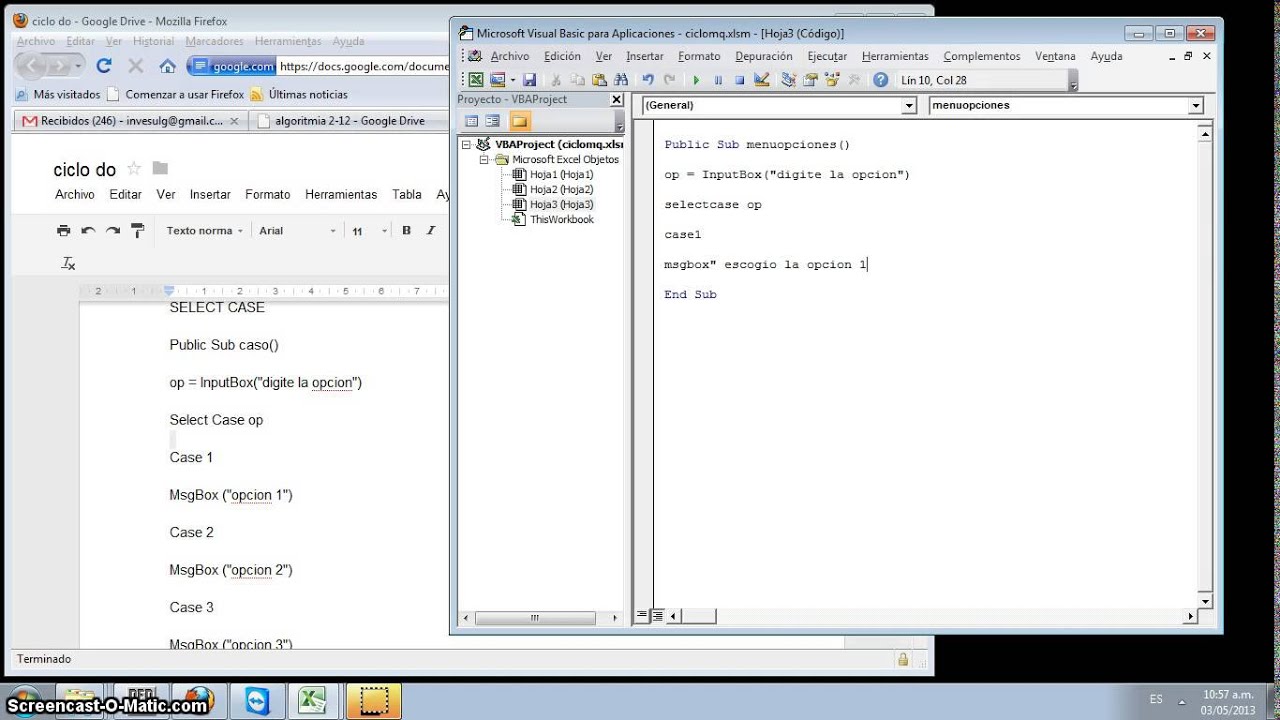Run the macro with the green play icon
Image resolution: width=1280 pixels, height=720 pixels.
pyautogui.click(x=697, y=80)
